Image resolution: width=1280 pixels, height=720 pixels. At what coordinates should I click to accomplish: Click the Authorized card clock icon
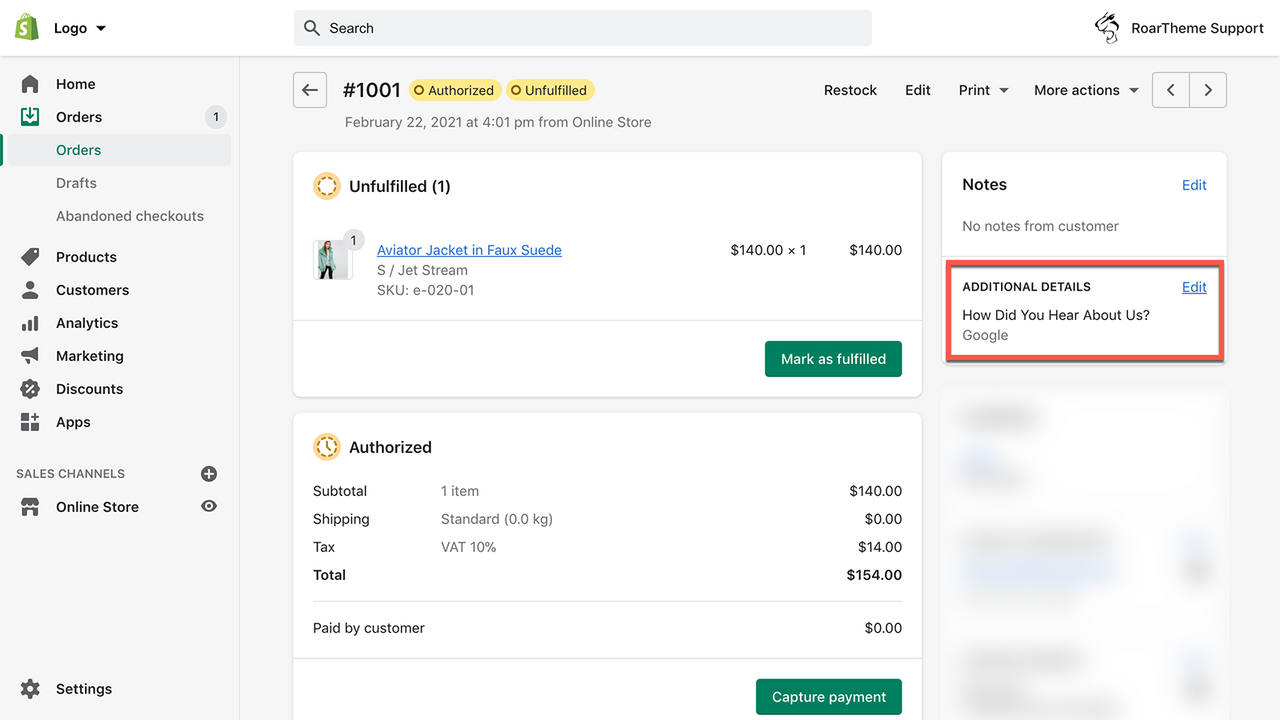327,447
